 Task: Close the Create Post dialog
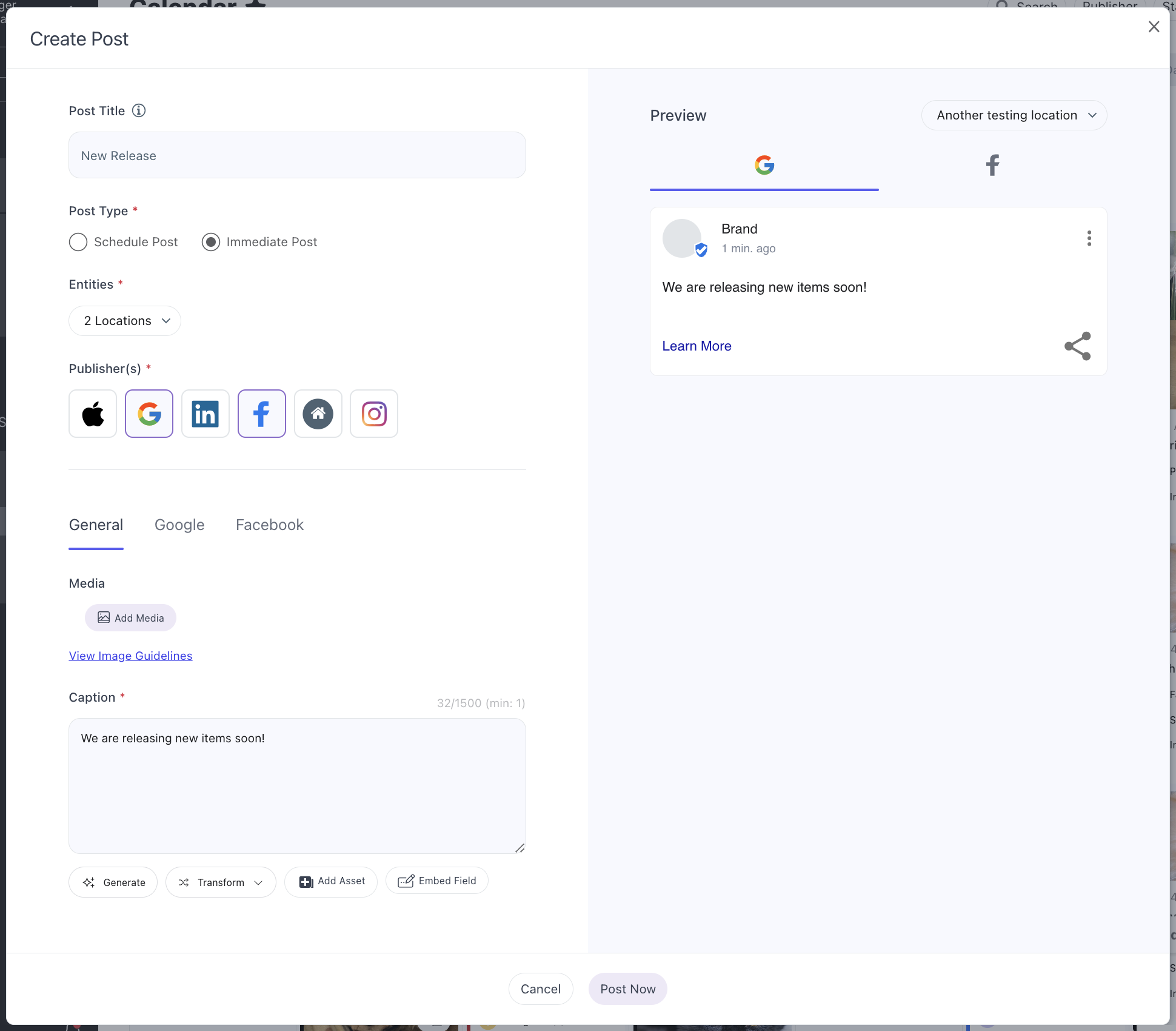(1154, 27)
